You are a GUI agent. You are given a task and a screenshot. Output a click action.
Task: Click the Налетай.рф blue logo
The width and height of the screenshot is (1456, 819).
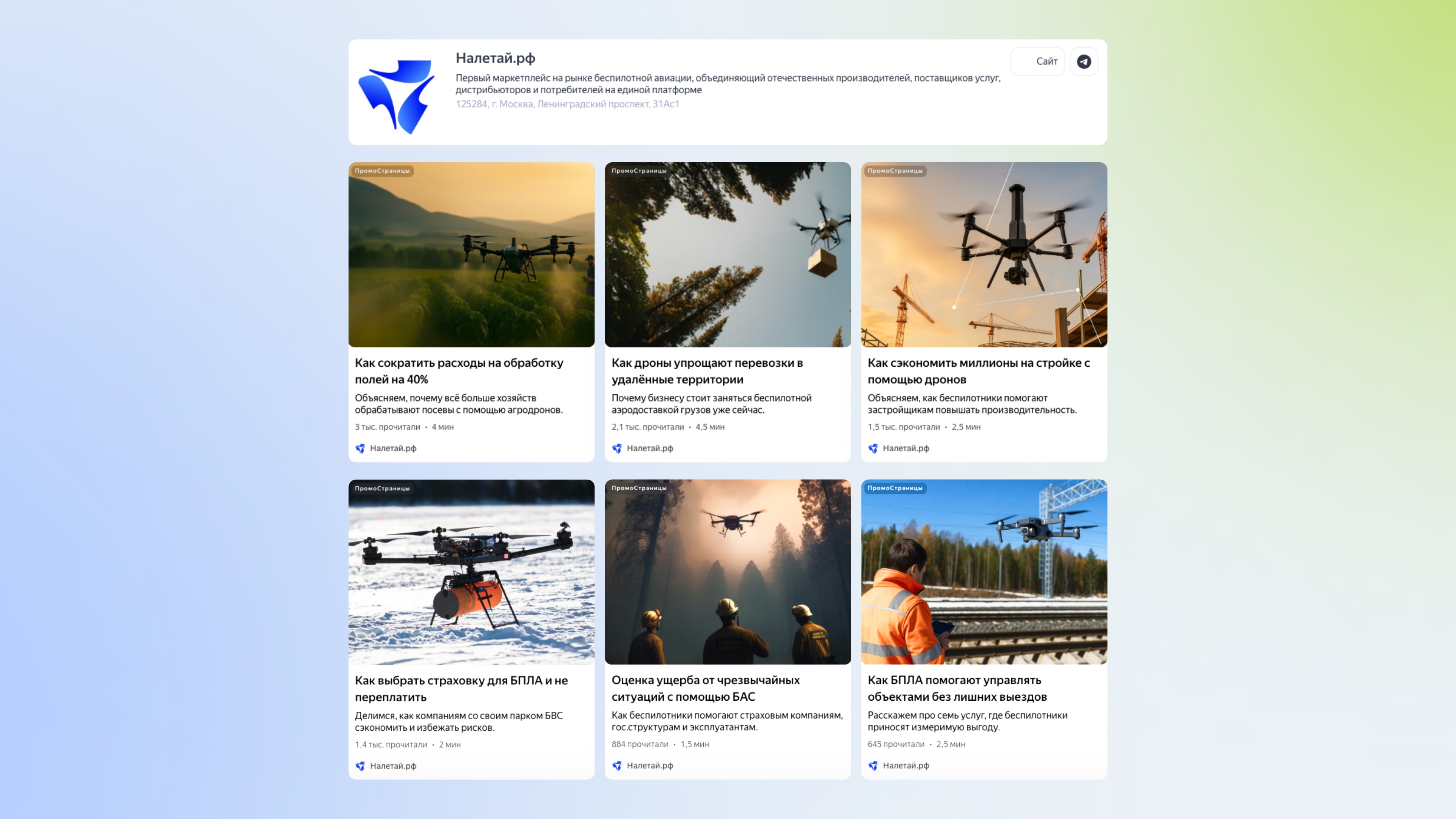(397, 97)
